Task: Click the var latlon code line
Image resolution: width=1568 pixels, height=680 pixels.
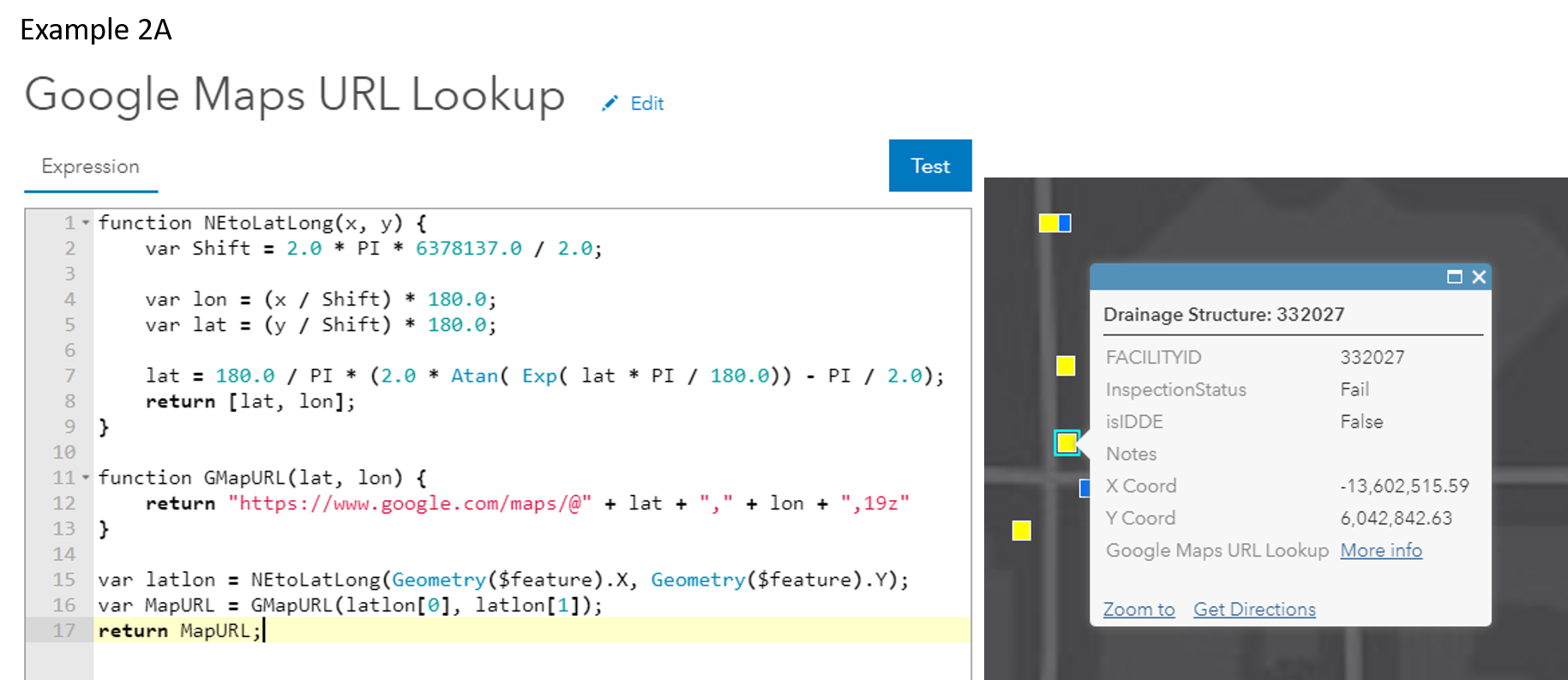Action: 503,580
